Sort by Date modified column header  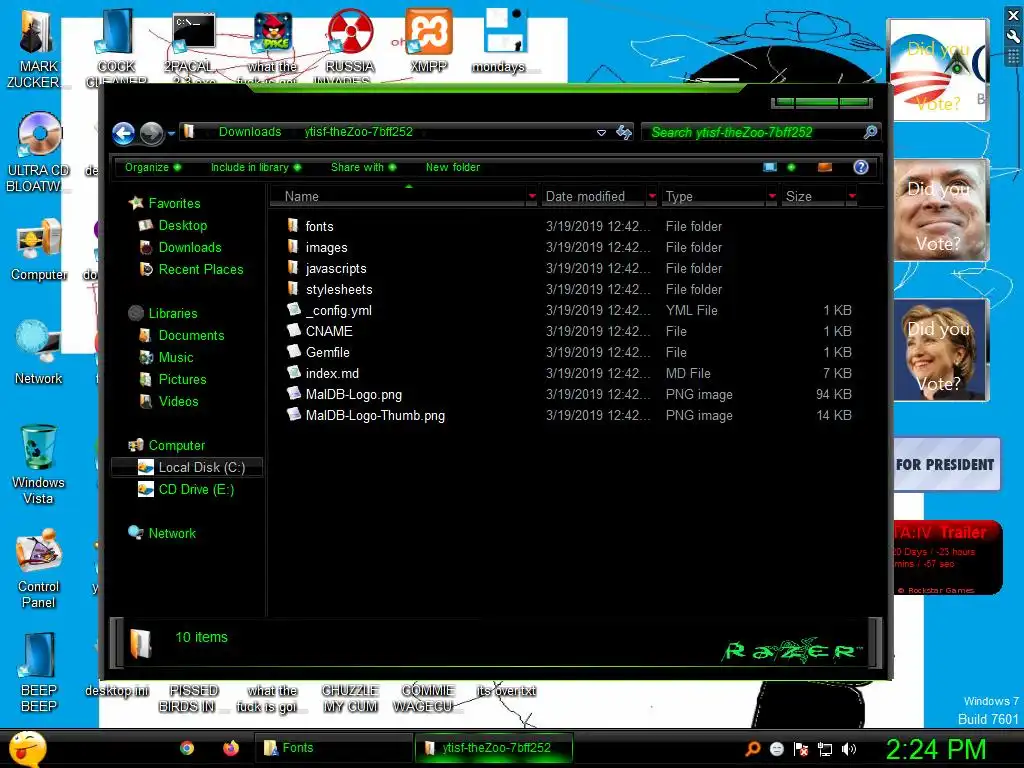pyautogui.click(x=594, y=197)
